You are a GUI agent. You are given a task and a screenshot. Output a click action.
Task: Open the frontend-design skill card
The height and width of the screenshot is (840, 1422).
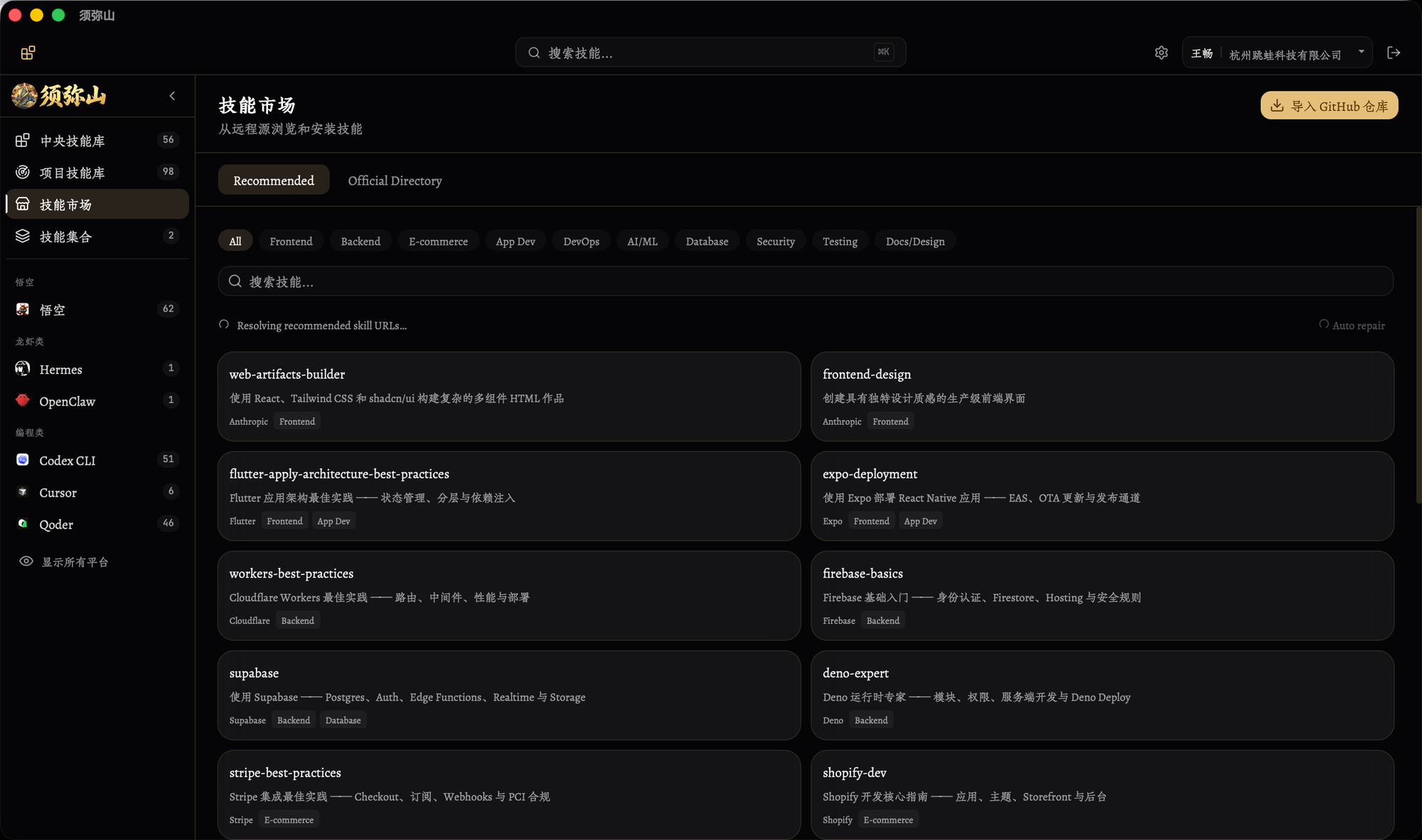pyautogui.click(x=1102, y=397)
